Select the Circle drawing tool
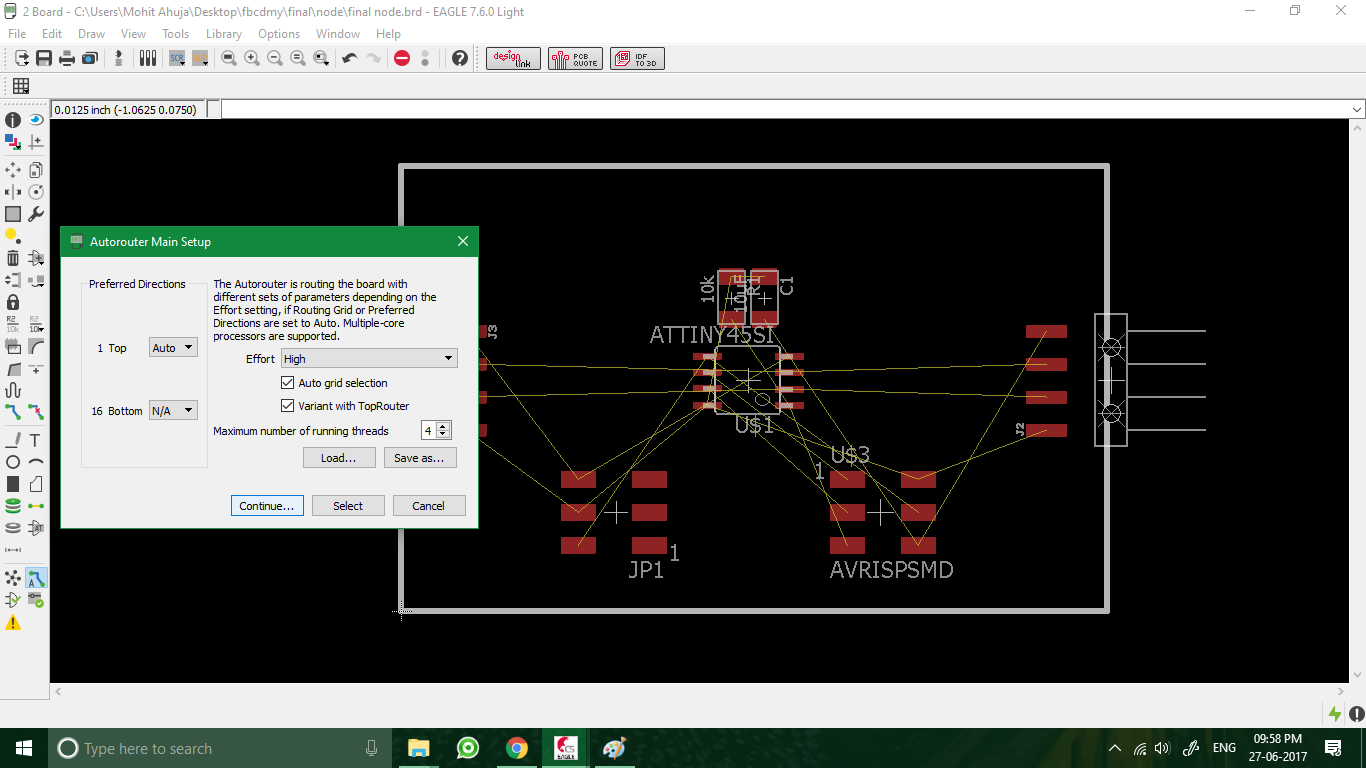The height and width of the screenshot is (768, 1366). [13, 462]
